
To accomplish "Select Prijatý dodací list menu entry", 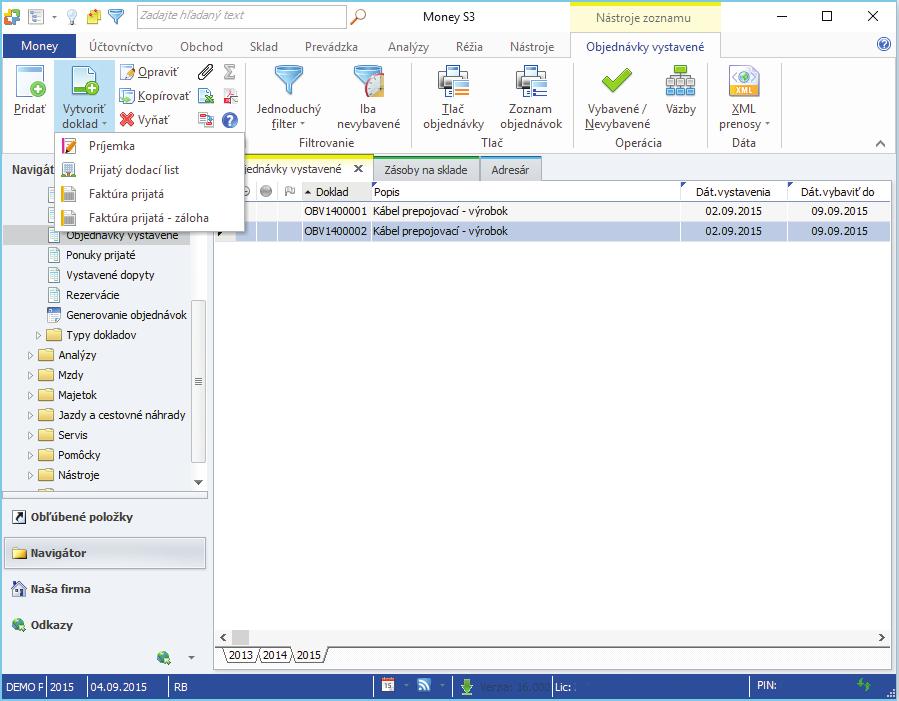I will click(149, 170).
